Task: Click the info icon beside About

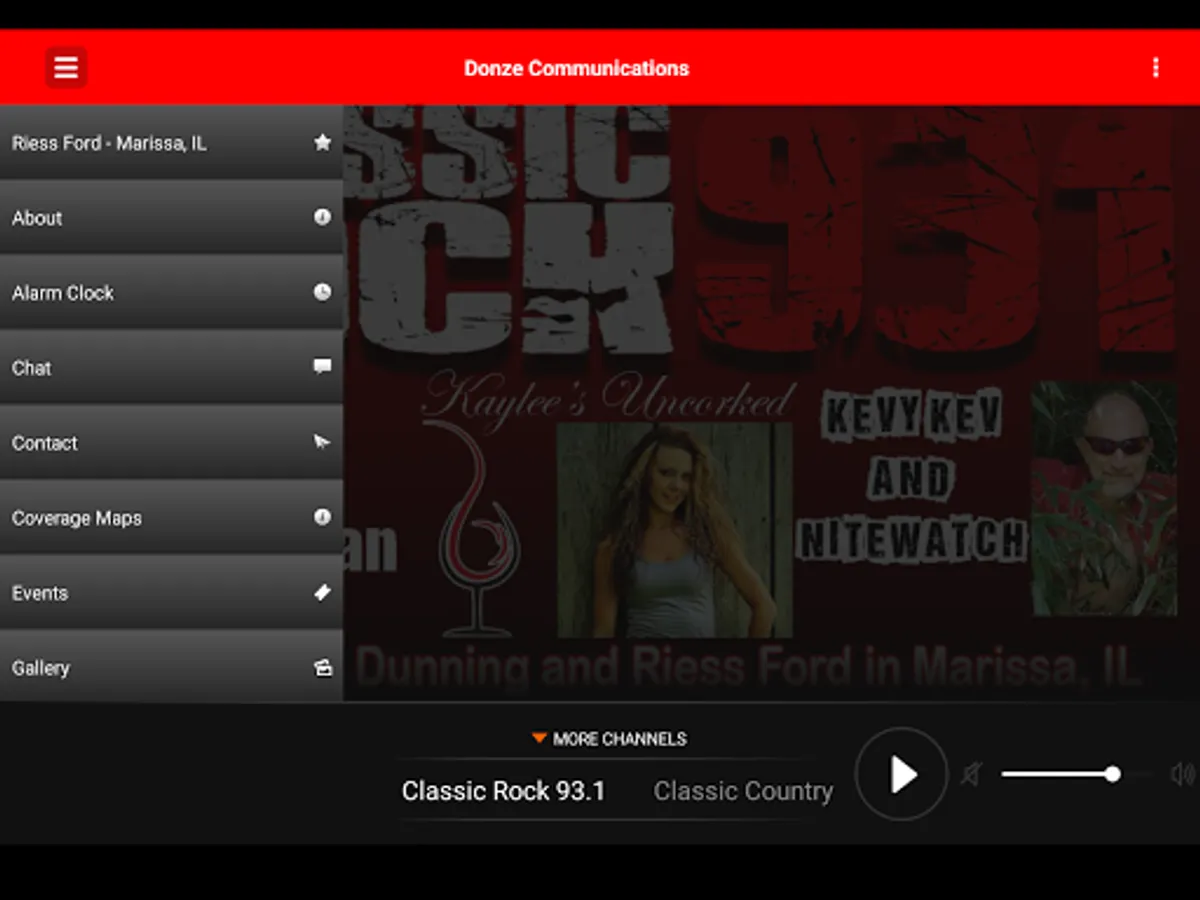Action: (x=322, y=216)
